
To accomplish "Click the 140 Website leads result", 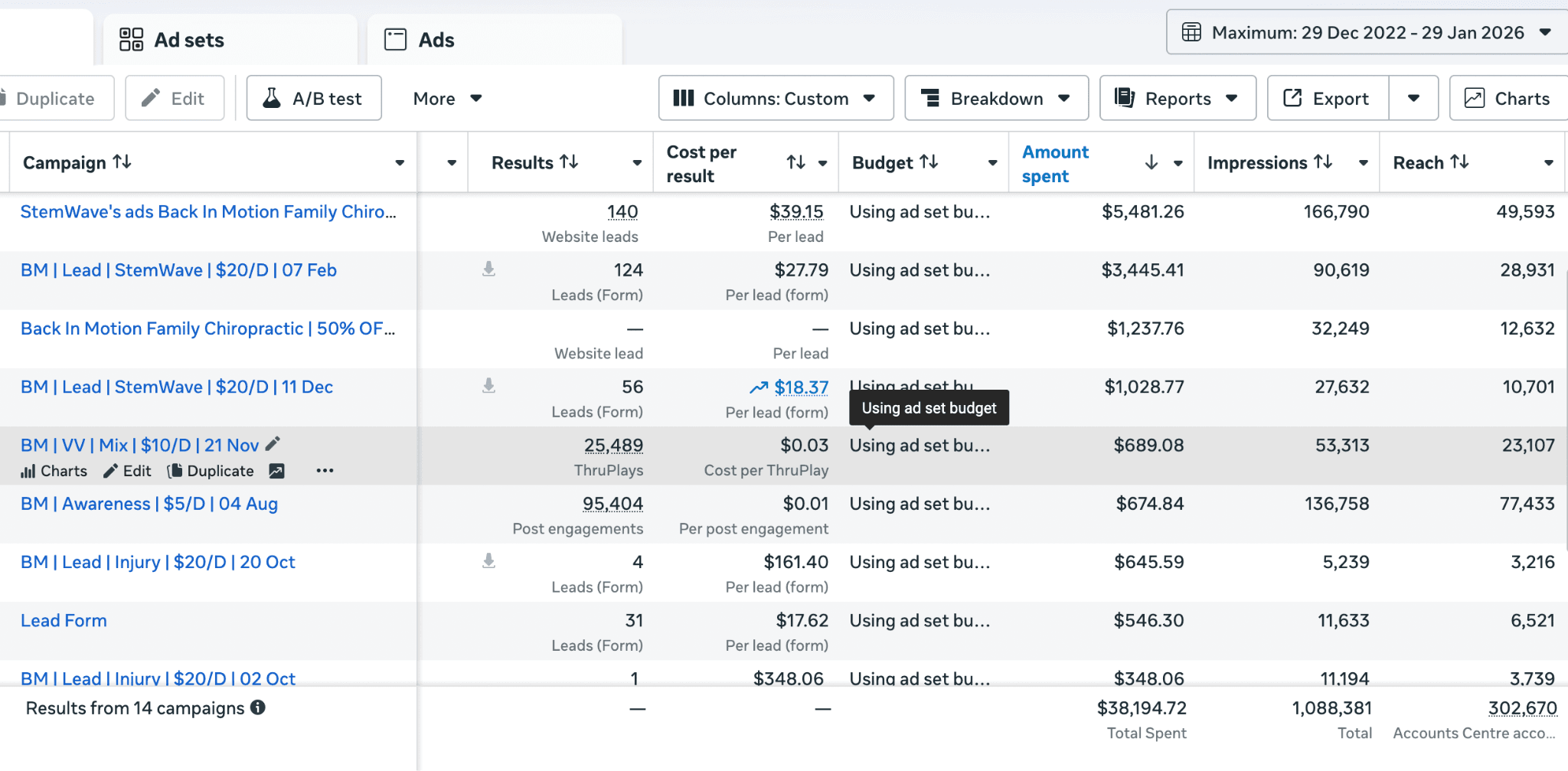I will [x=622, y=212].
